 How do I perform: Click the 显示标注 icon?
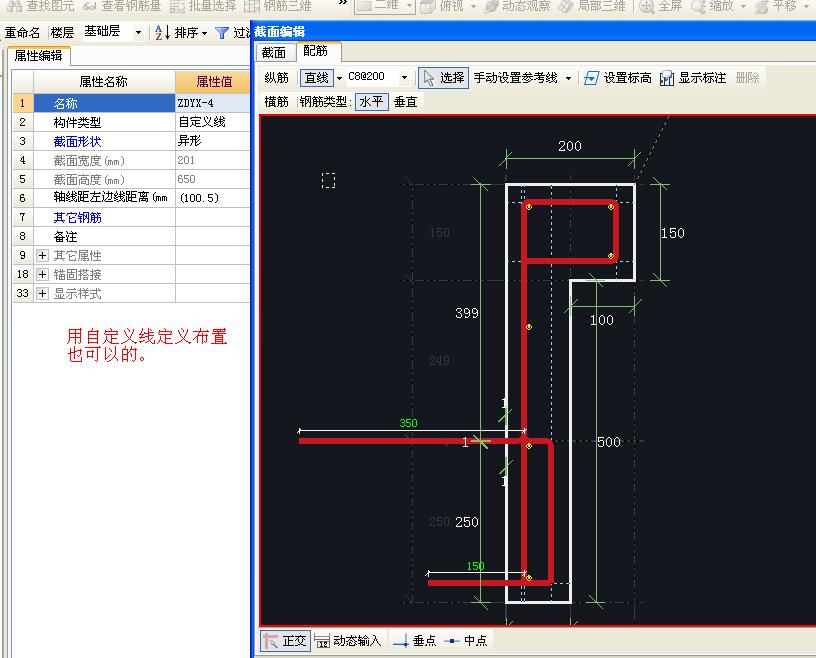point(667,78)
